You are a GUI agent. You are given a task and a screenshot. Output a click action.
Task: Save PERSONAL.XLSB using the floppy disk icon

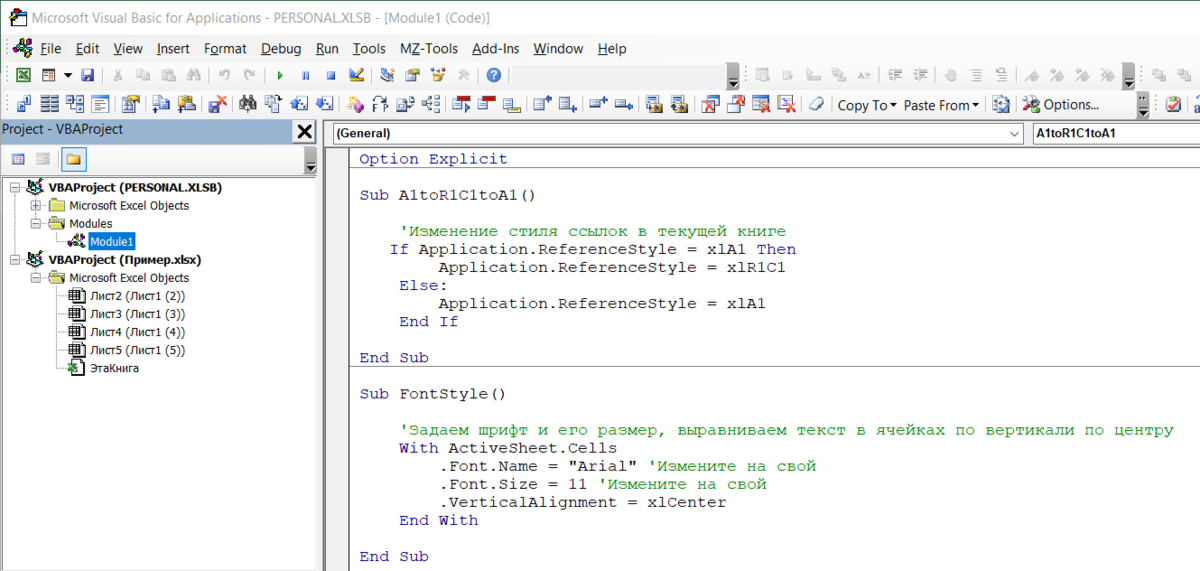pos(87,75)
